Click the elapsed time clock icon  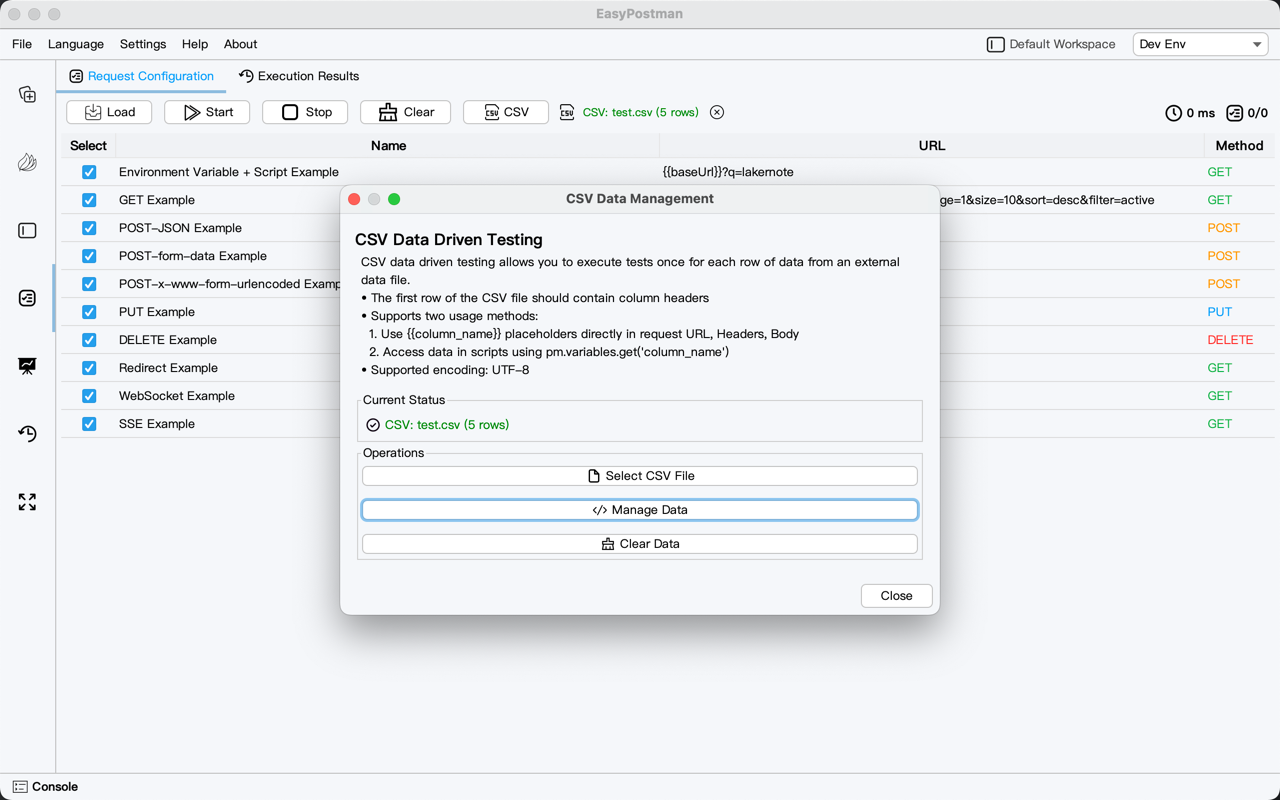pos(1174,113)
